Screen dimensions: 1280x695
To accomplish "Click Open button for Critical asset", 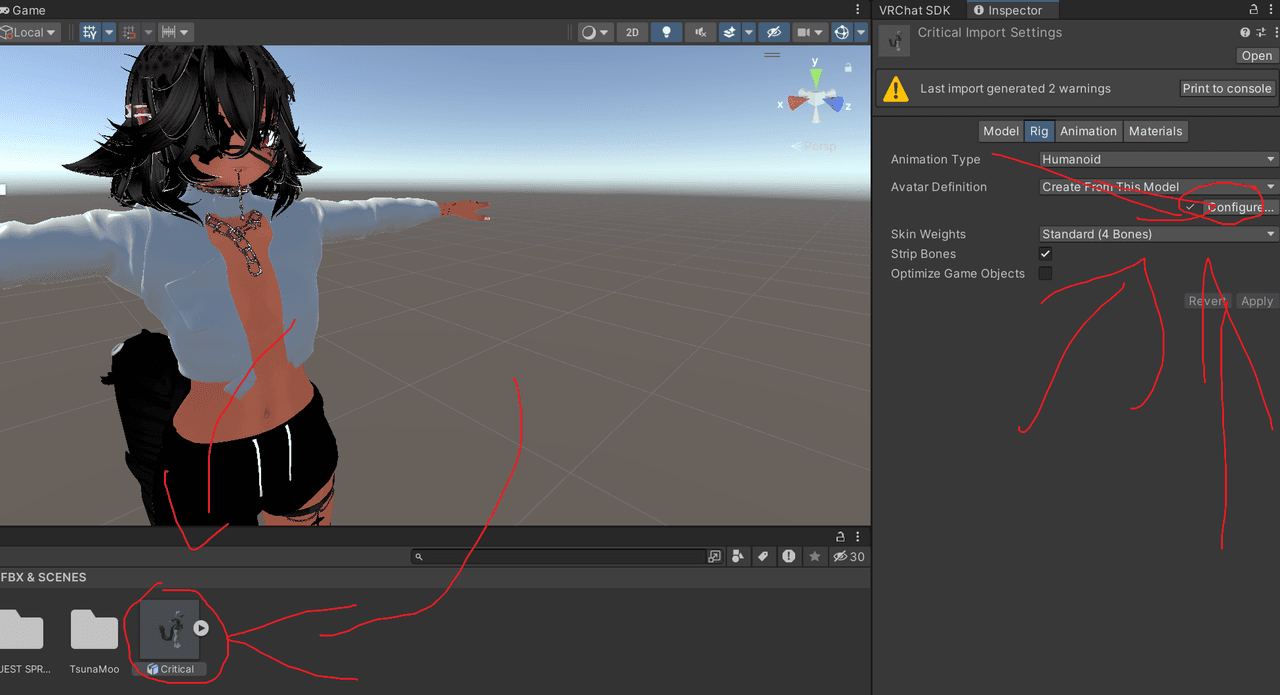I will coord(1256,56).
